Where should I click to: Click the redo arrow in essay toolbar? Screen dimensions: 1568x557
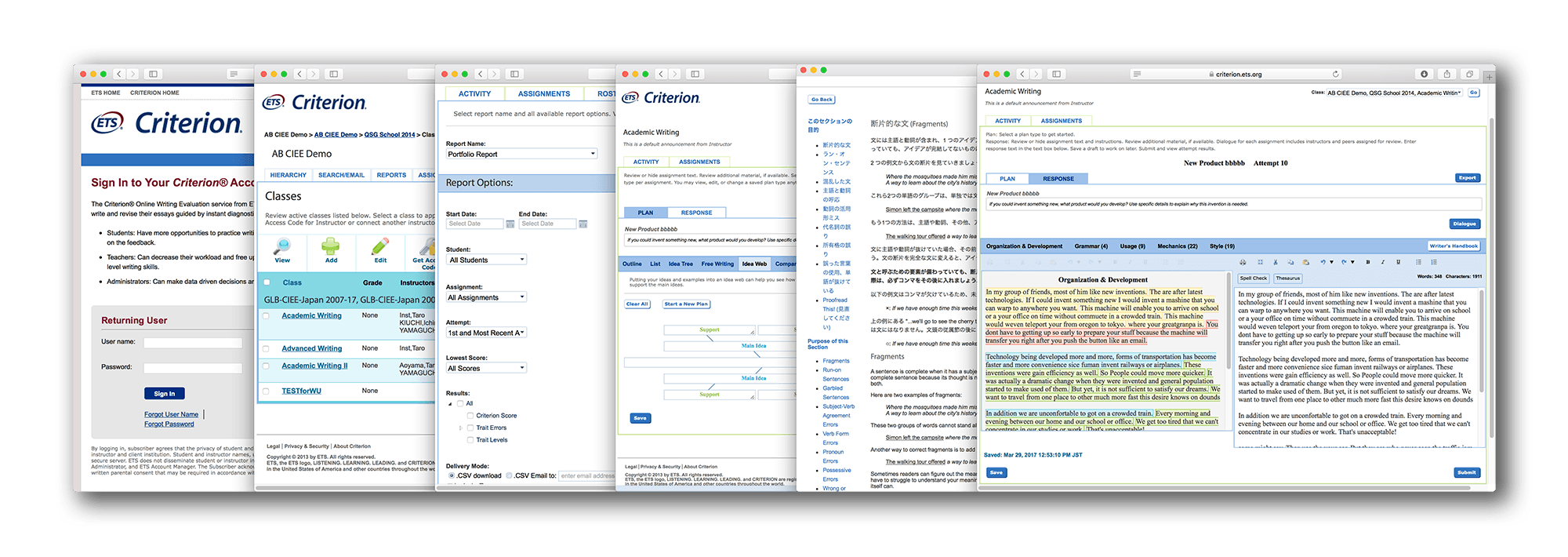(x=1344, y=262)
